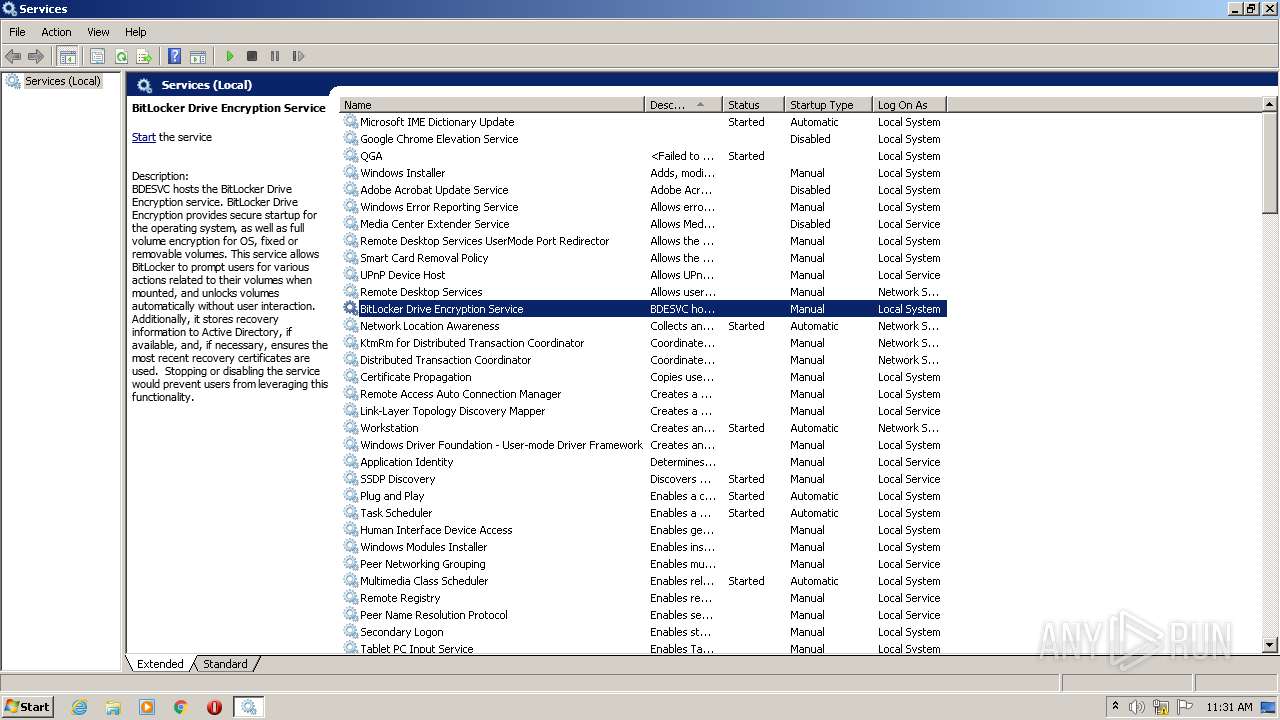1280x720 pixels.
Task: Click the Export List toolbar icon
Action: (x=144, y=56)
